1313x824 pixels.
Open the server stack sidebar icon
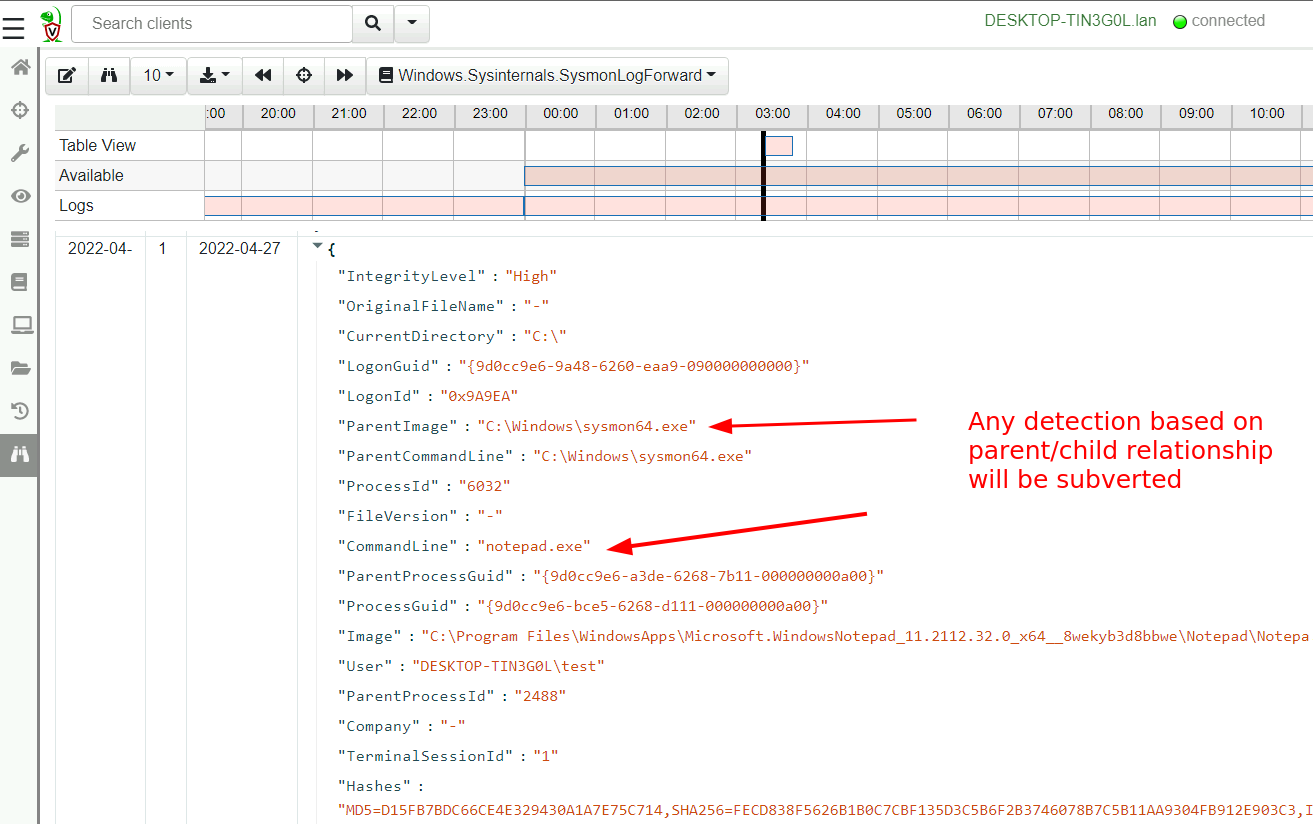point(19,239)
